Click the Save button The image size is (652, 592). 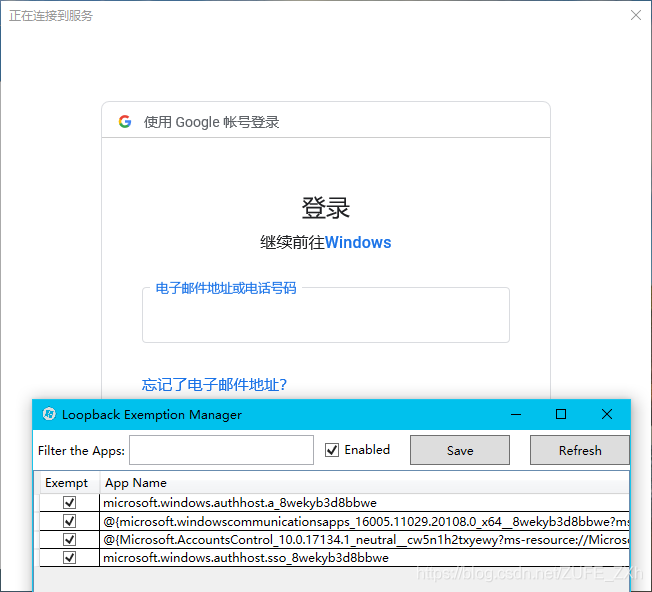(459, 450)
